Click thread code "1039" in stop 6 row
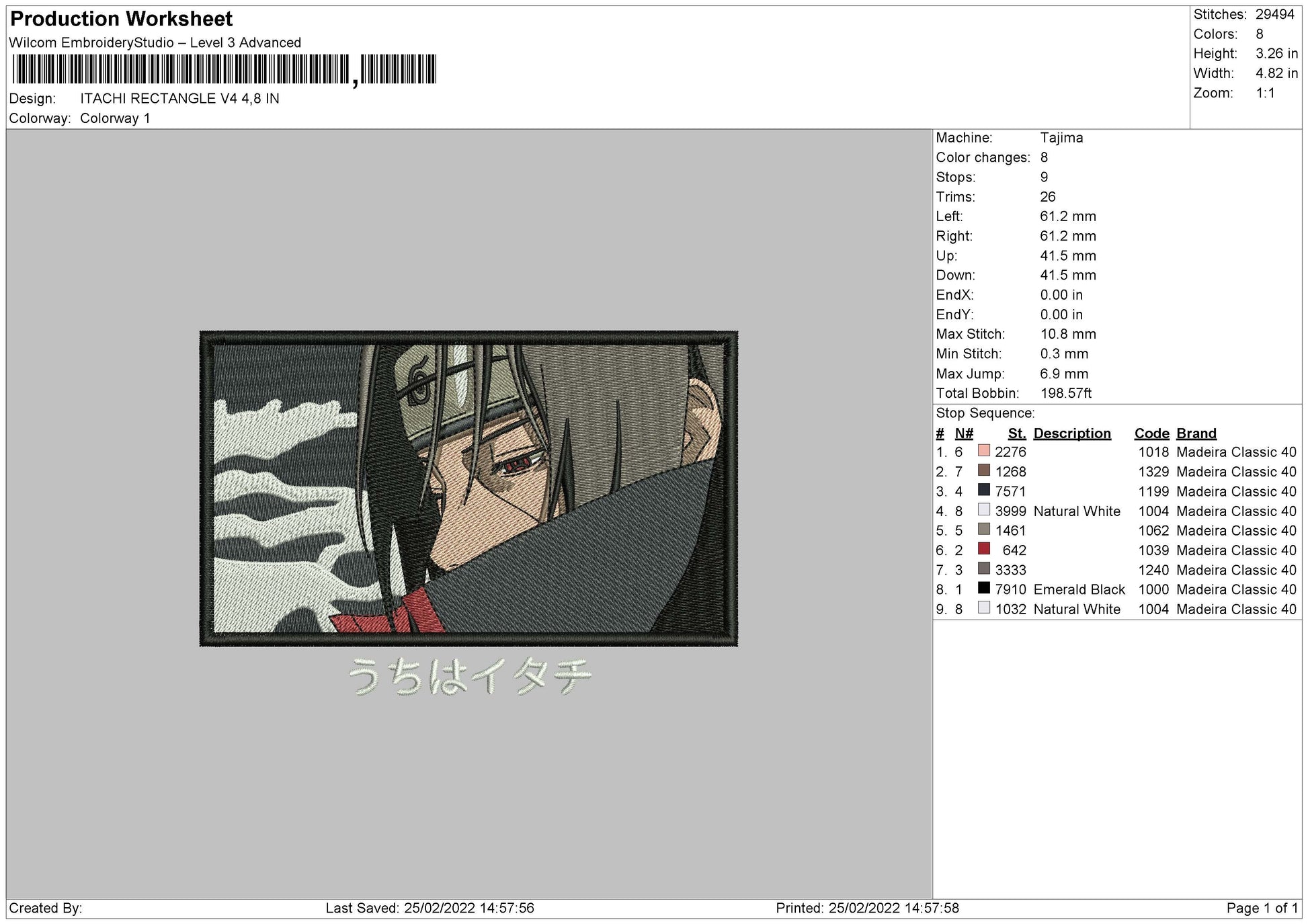The height and width of the screenshot is (924, 1308). pyautogui.click(x=1153, y=550)
